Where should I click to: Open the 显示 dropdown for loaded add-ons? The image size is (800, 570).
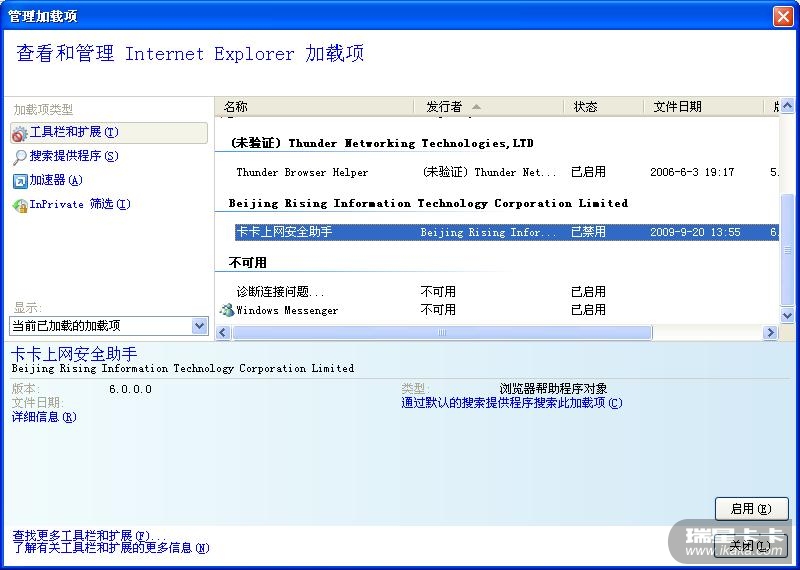click(199, 326)
